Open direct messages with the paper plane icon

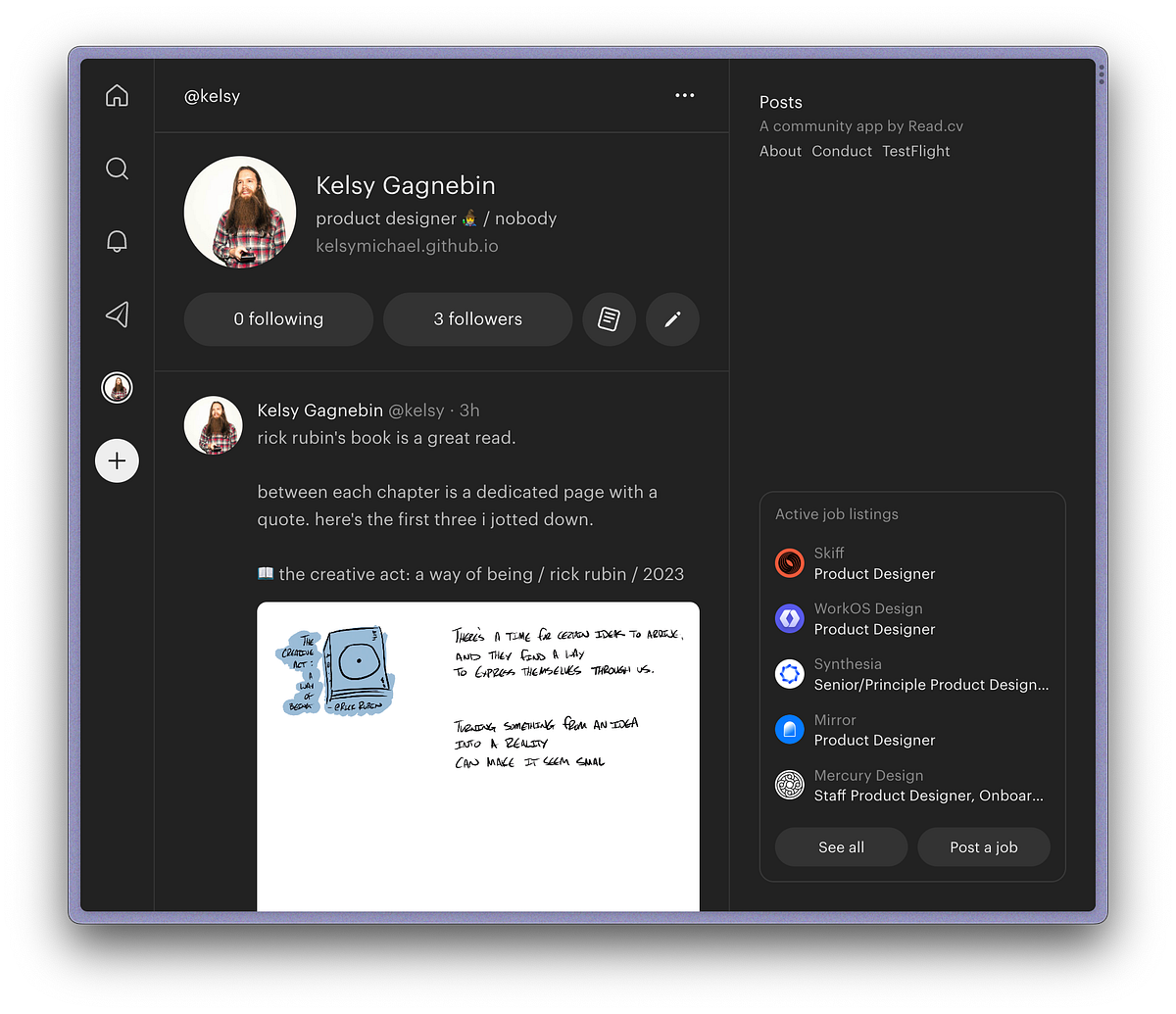coord(117,314)
